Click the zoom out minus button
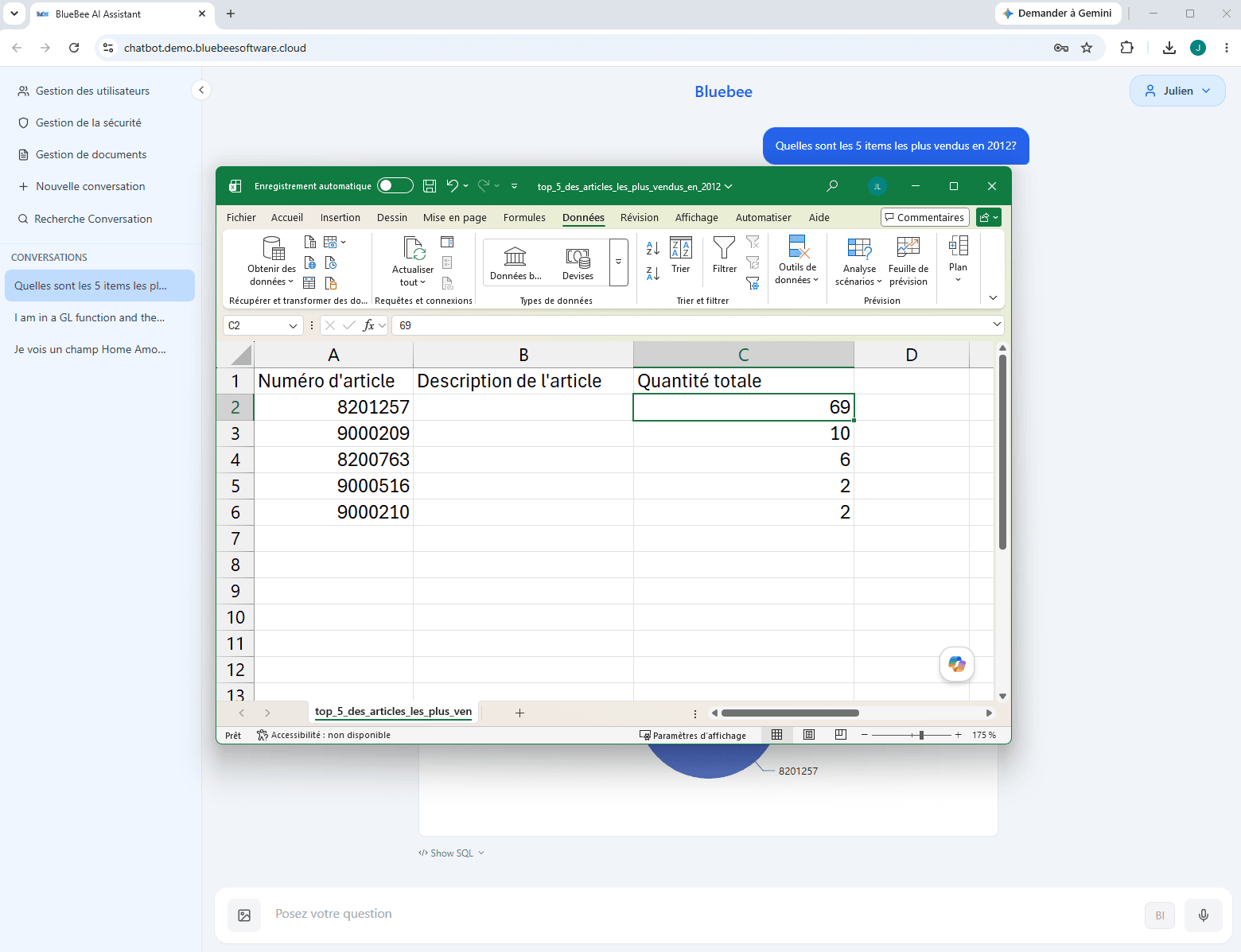 point(864,735)
